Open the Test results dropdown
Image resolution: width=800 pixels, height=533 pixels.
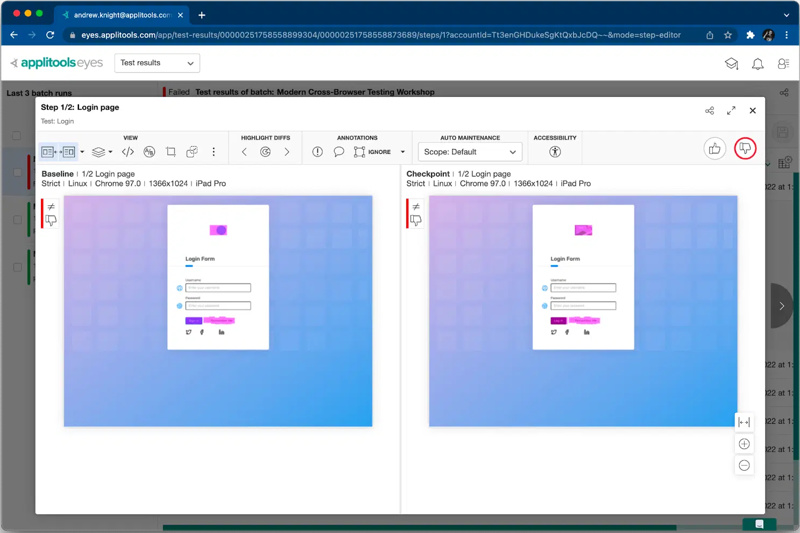click(157, 63)
